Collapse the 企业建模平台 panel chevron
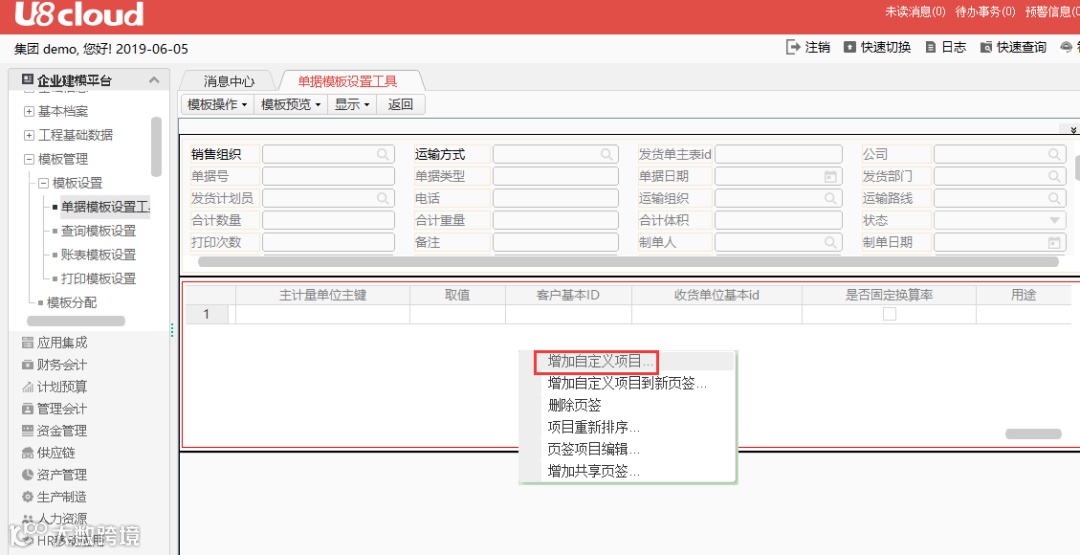The image size is (1080, 555). tap(154, 80)
